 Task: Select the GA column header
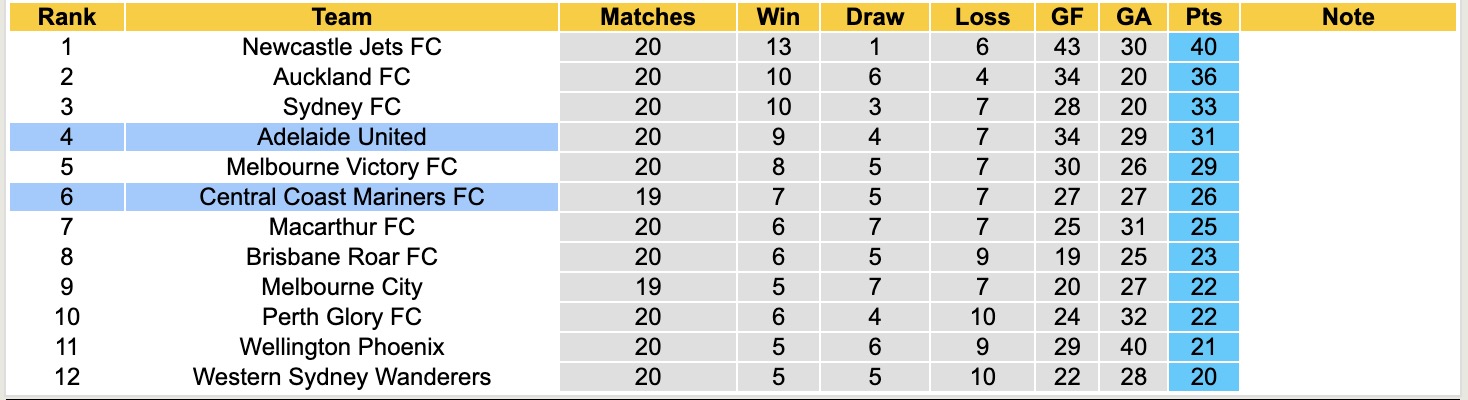(x=1133, y=17)
